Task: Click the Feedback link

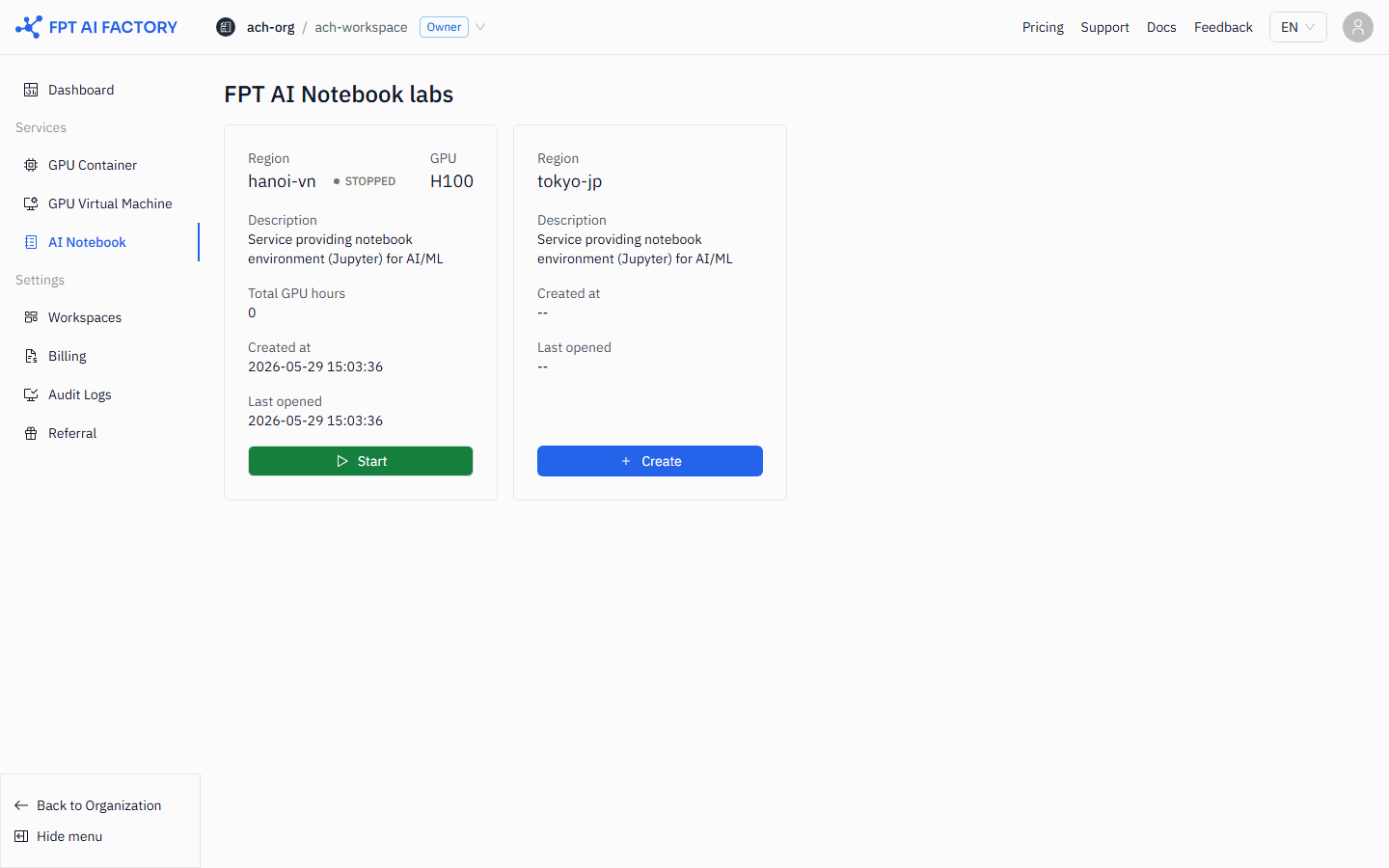Action: click(x=1223, y=27)
